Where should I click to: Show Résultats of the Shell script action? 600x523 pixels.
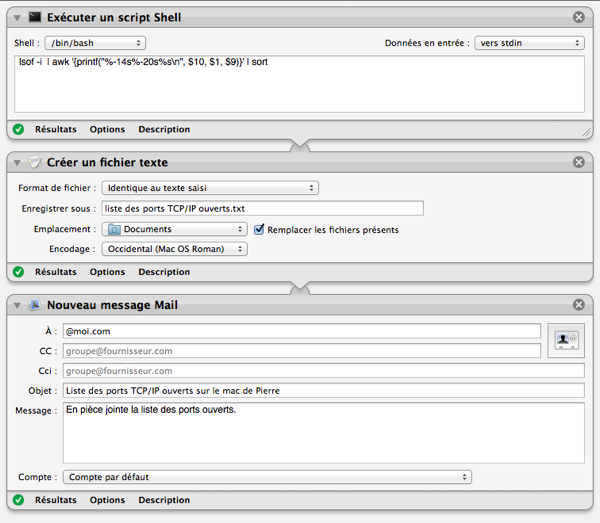[x=56, y=129]
